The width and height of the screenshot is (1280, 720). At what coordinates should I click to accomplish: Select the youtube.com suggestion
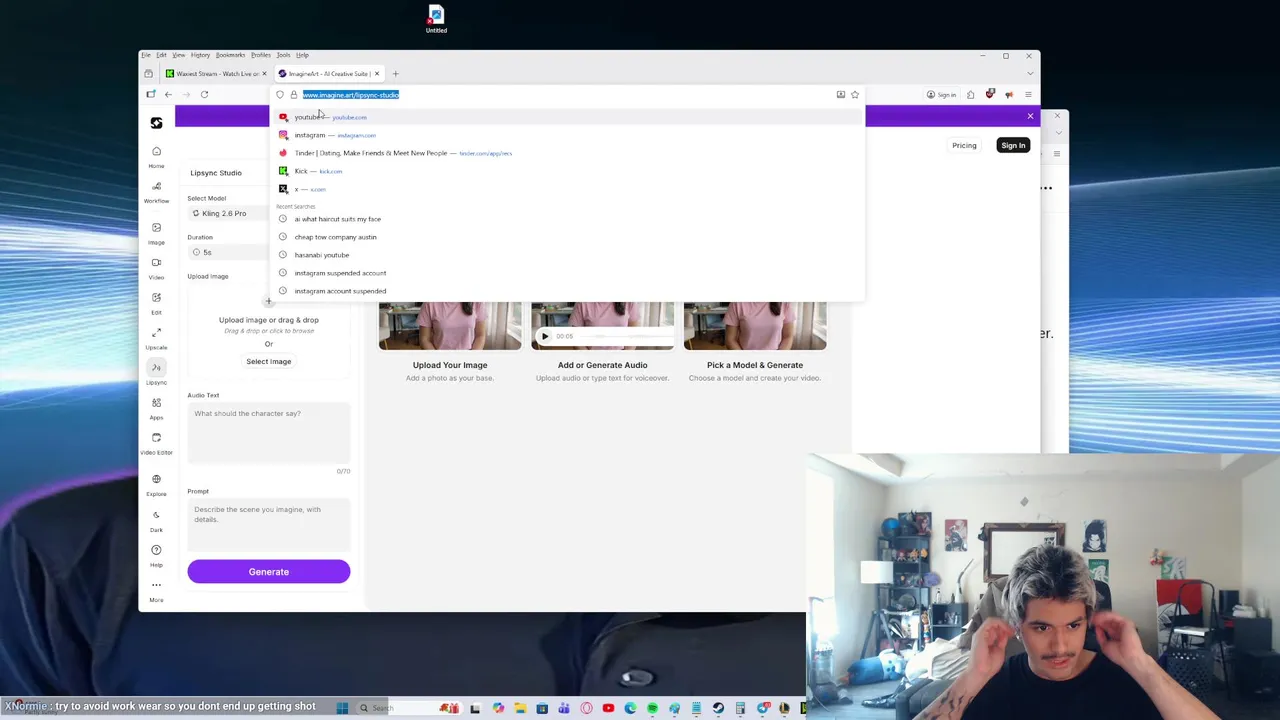568,117
